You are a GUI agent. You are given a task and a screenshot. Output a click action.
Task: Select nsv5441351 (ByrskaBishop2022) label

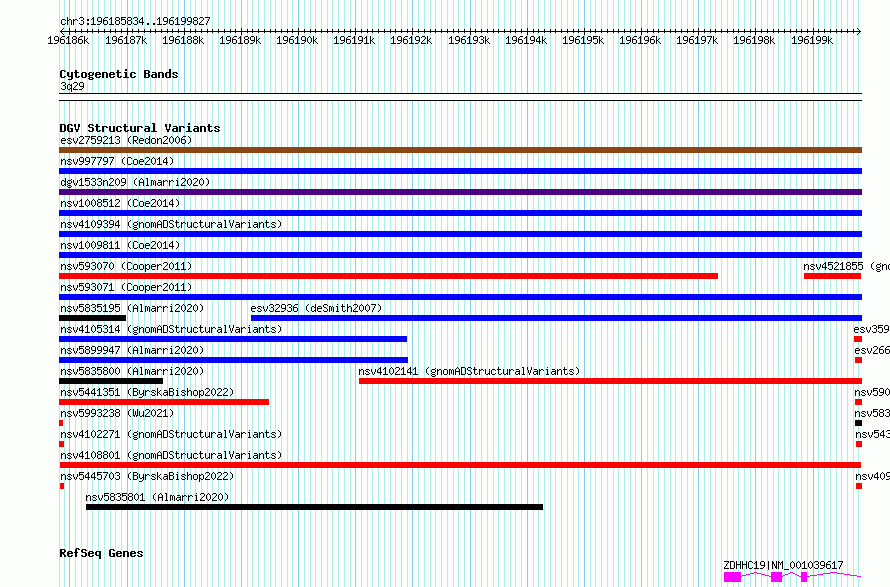pos(147,392)
